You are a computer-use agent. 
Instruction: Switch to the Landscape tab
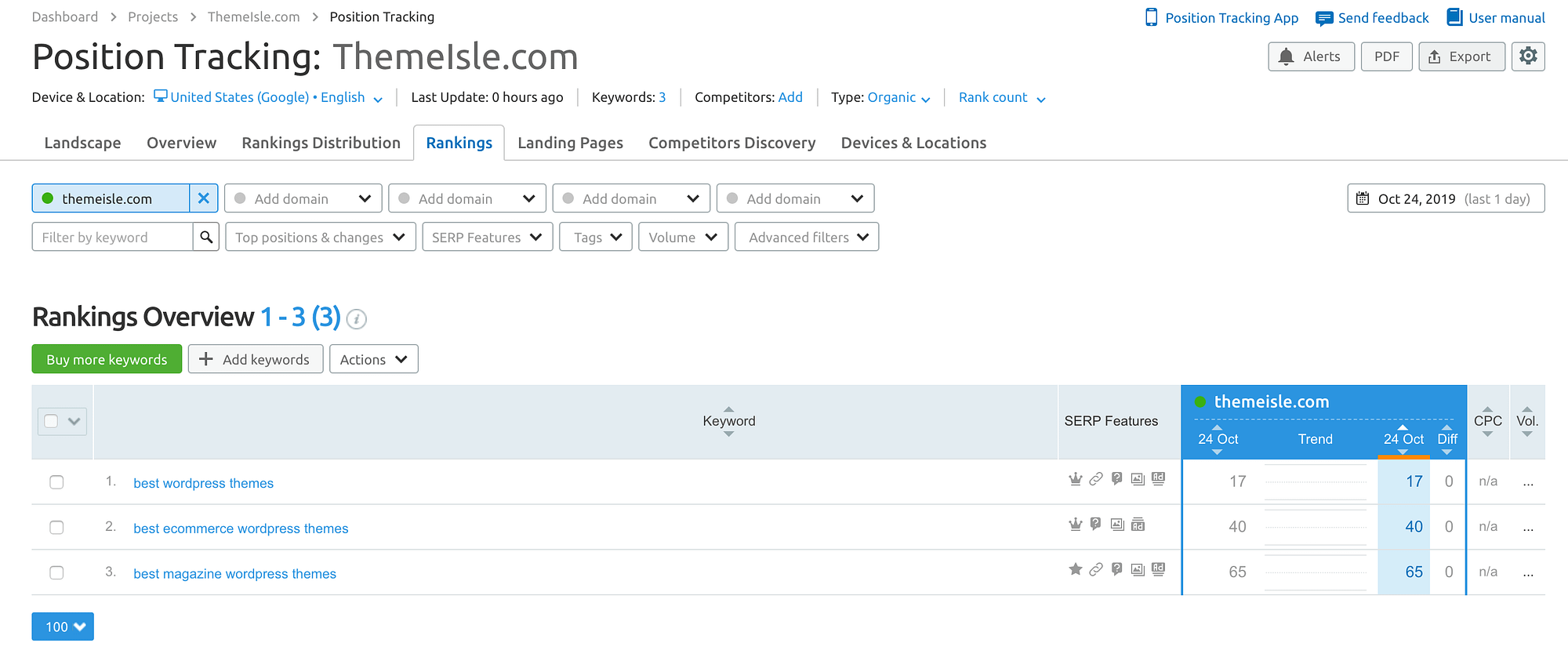point(82,143)
